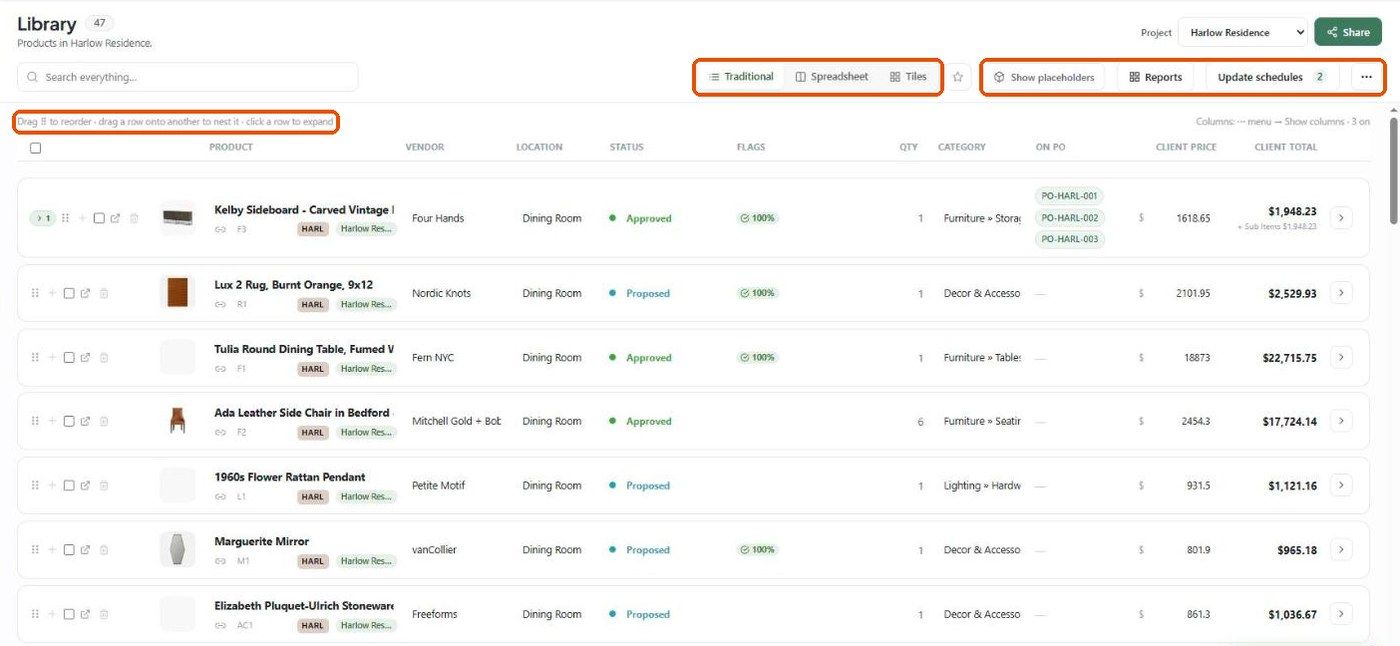Image resolution: width=1400 pixels, height=646 pixels.
Task: Click the trash icon on Elizabeth Pluquet-Ulrich Stoneware row
Action: pos(104,614)
